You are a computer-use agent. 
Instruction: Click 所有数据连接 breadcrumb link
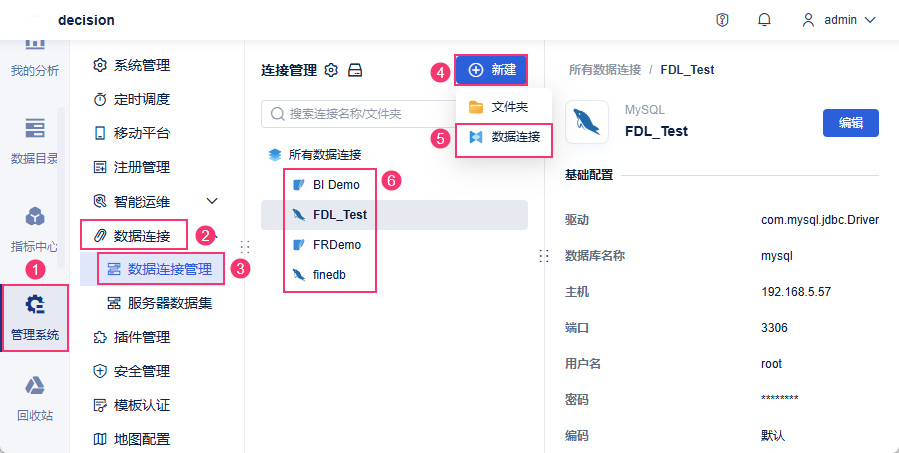click(604, 70)
